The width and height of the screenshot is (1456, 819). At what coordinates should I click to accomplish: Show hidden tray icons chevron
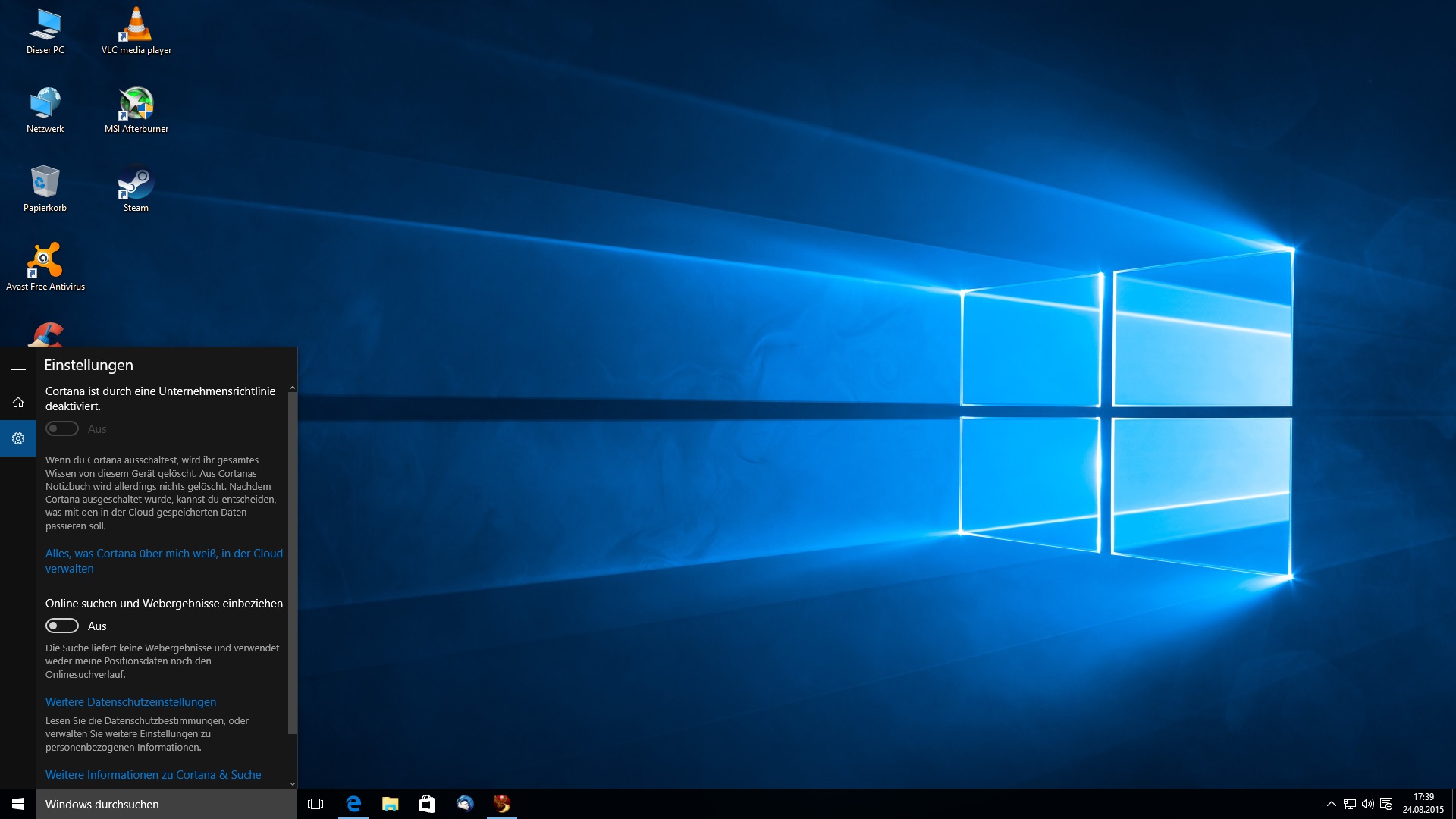tap(1331, 804)
